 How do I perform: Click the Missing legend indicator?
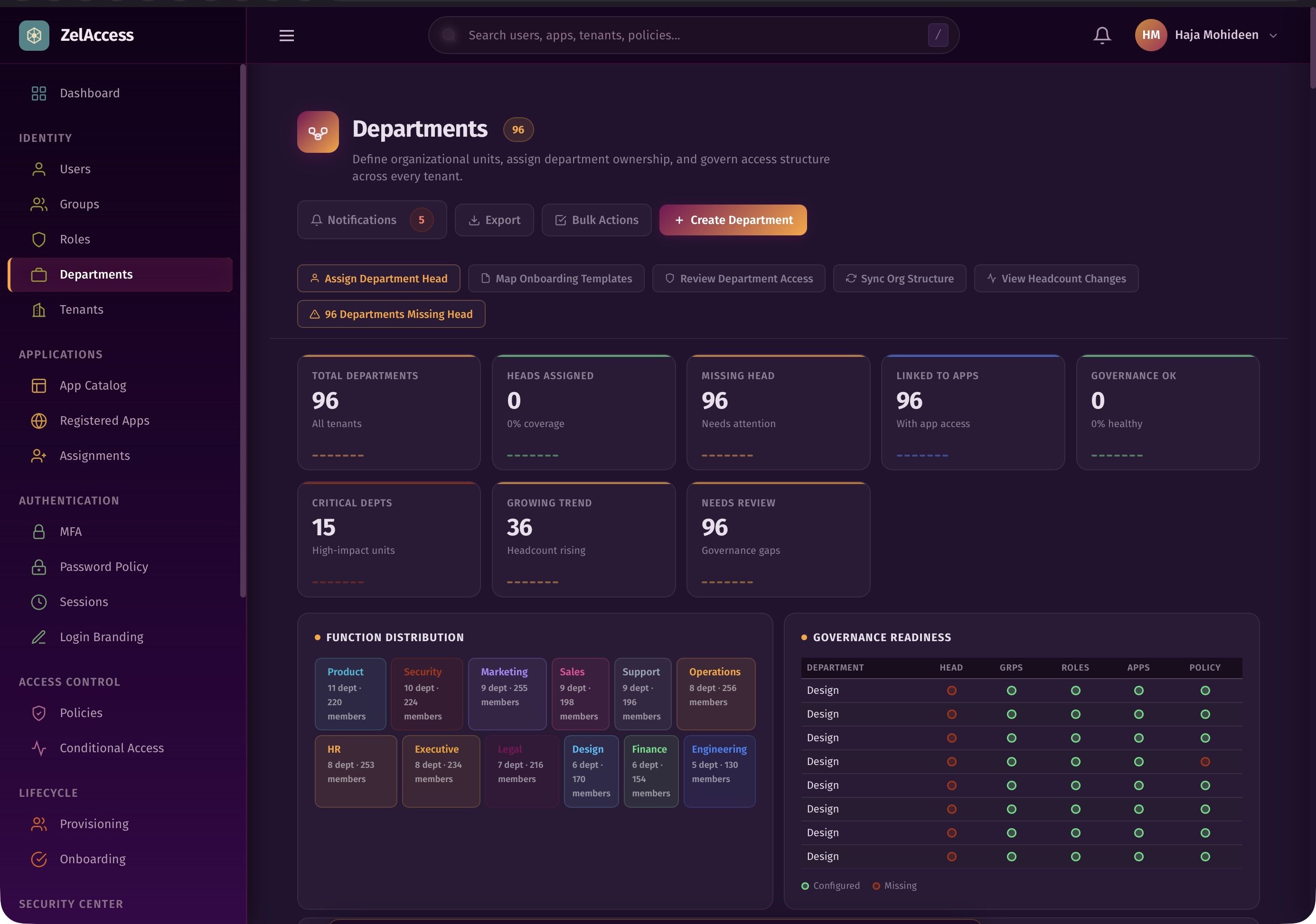877,886
